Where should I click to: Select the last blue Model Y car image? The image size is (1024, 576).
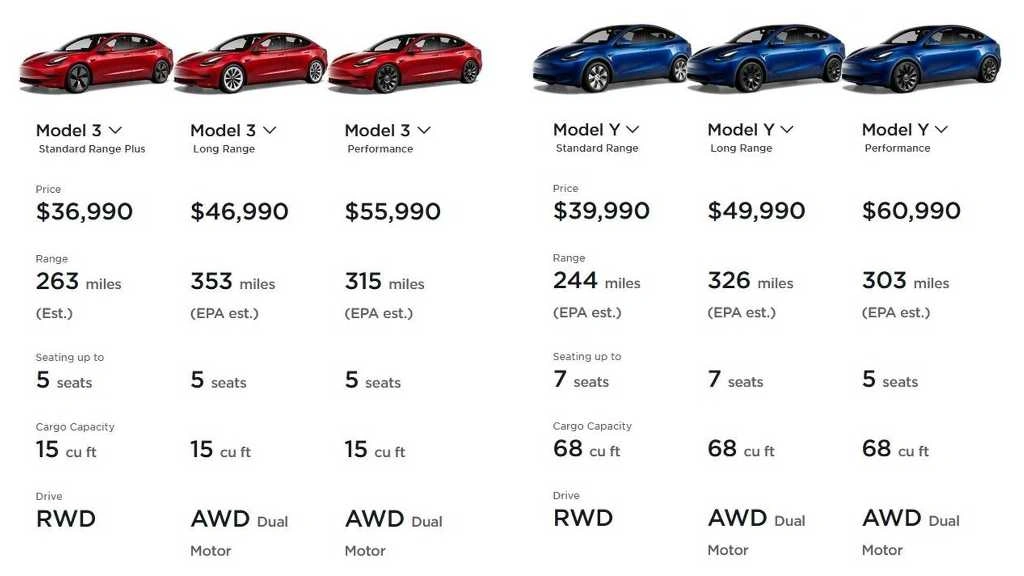click(921, 60)
